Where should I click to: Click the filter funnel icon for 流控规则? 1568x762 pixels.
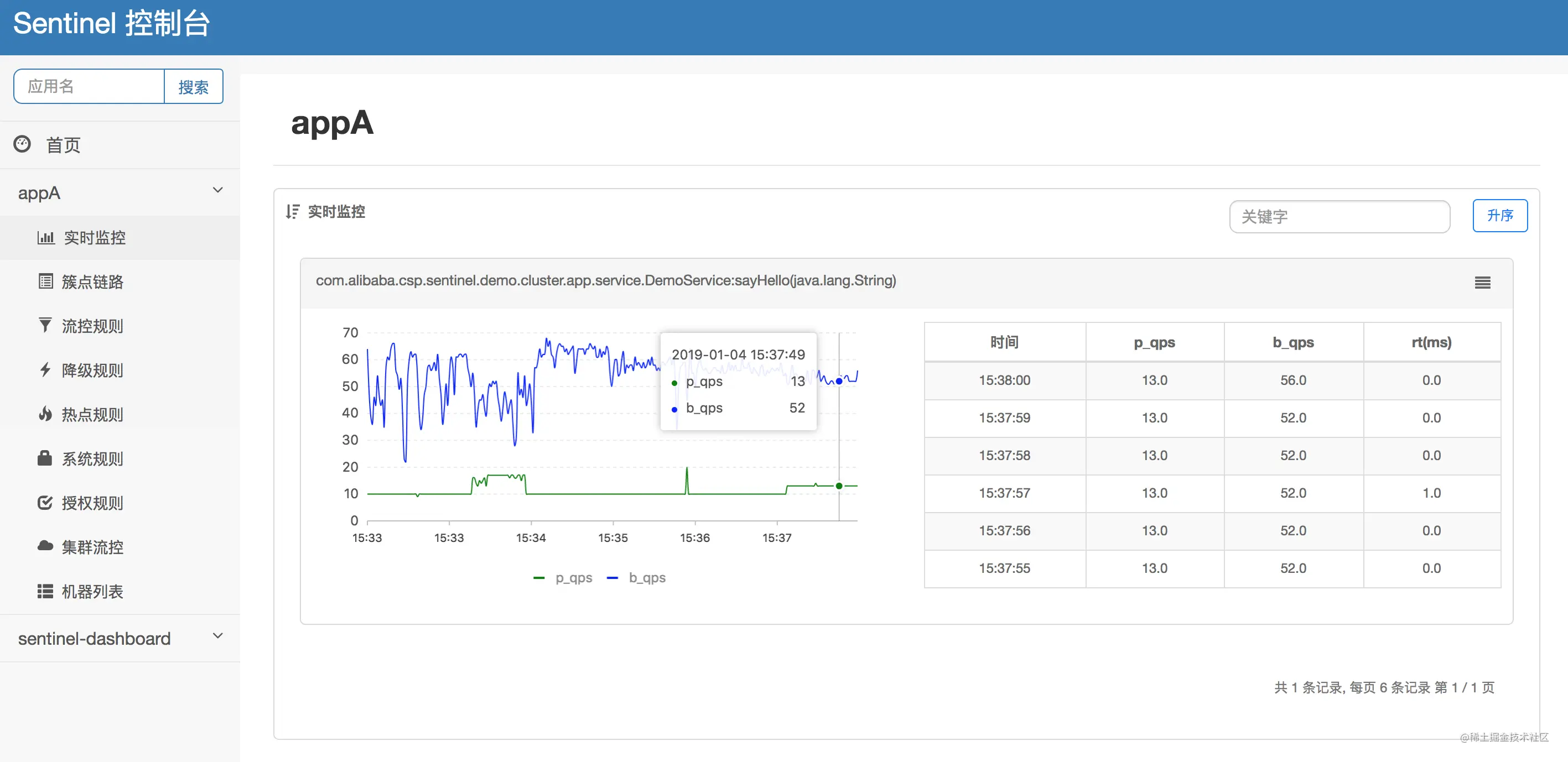(x=45, y=325)
